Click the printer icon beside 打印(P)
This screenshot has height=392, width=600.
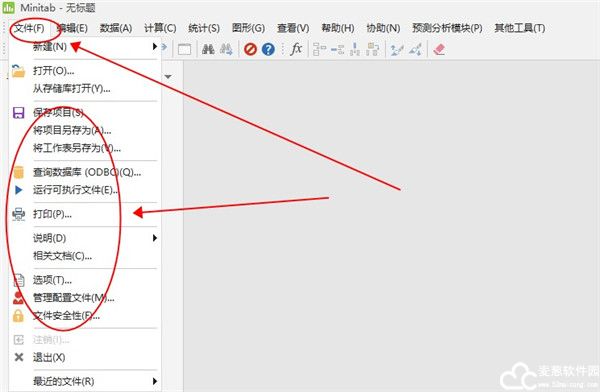click(x=18, y=214)
